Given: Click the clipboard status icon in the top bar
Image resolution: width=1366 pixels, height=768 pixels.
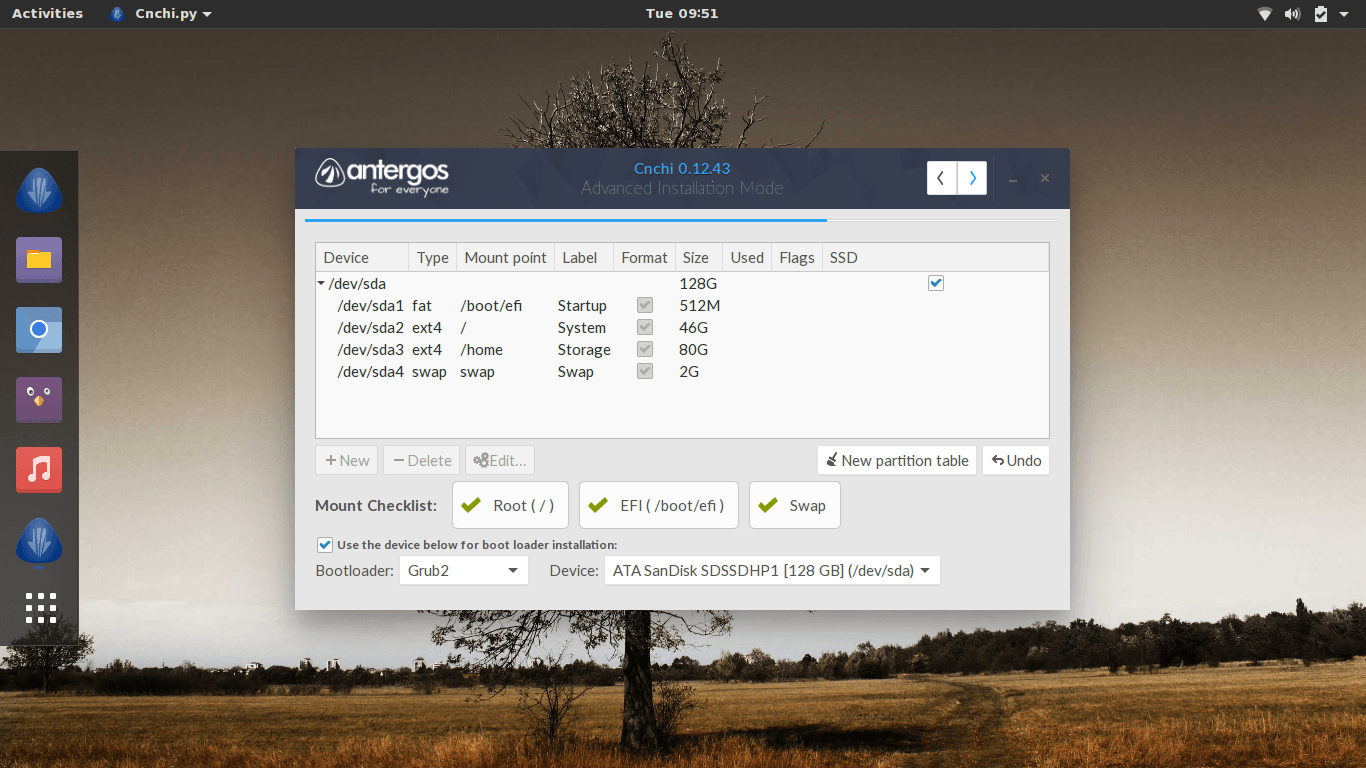Looking at the screenshot, I should pyautogui.click(x=1320, y=14).
